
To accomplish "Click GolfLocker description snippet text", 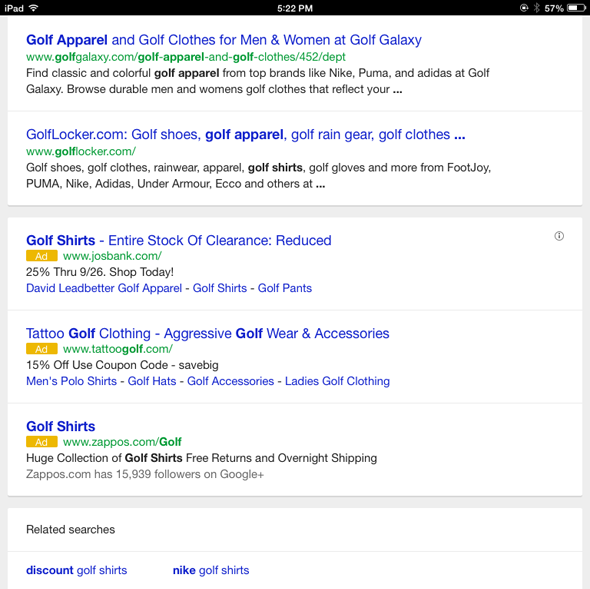I will pyautogui.click(x=259, y=175).
